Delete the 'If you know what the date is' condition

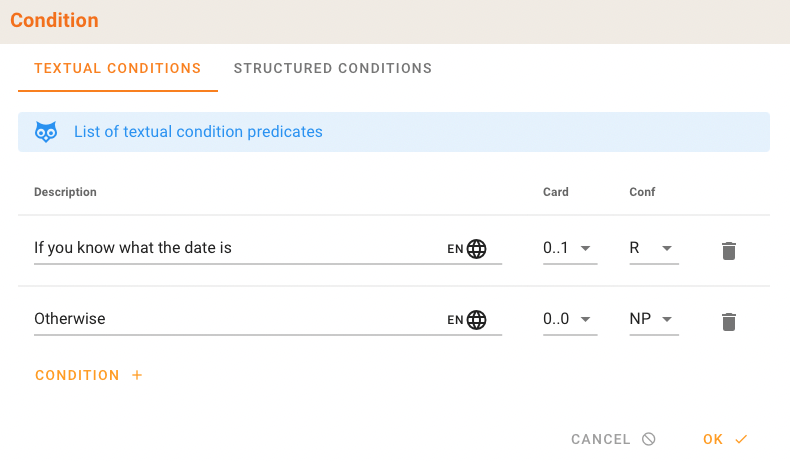[729, 250]
